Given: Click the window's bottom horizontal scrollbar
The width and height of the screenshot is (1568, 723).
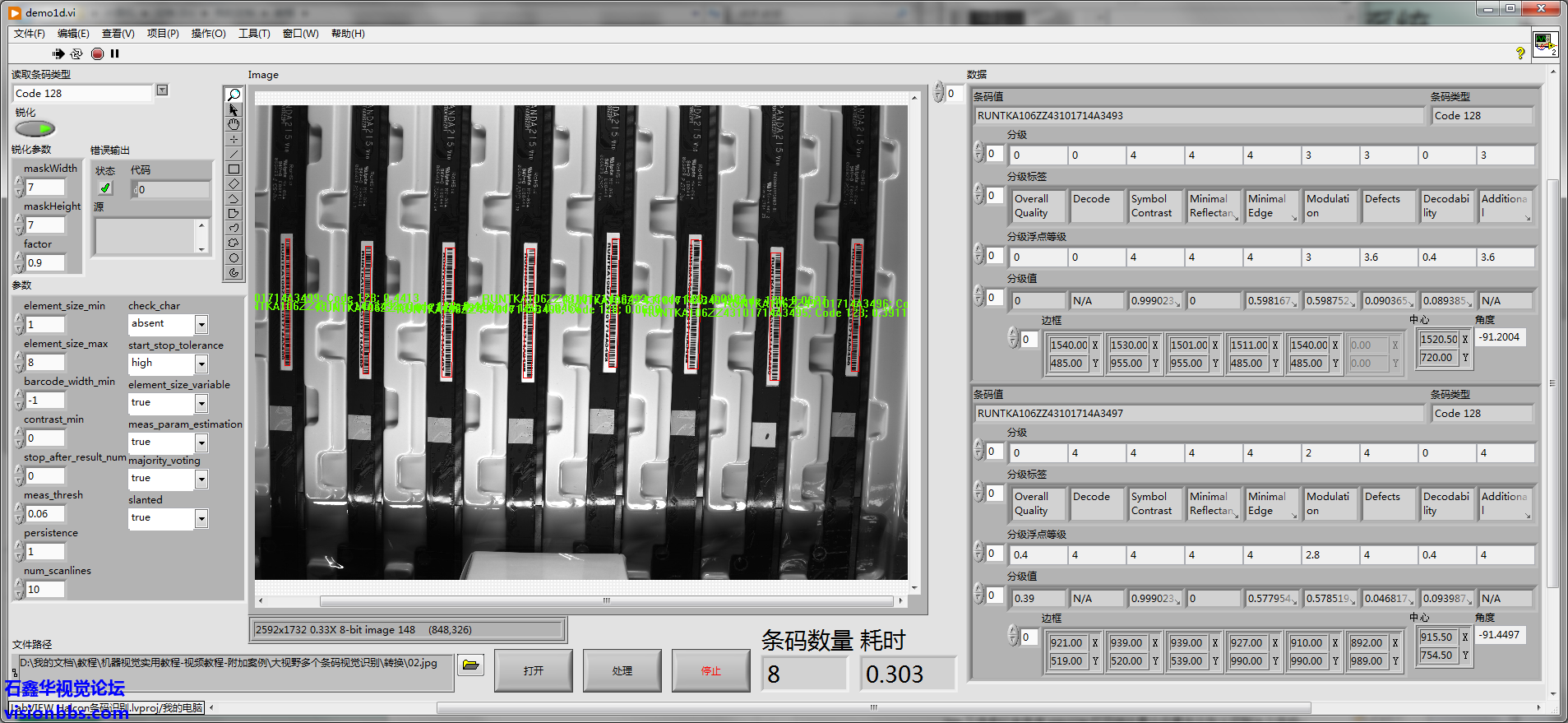Looking at the screenshot, I should pos(873,707).
